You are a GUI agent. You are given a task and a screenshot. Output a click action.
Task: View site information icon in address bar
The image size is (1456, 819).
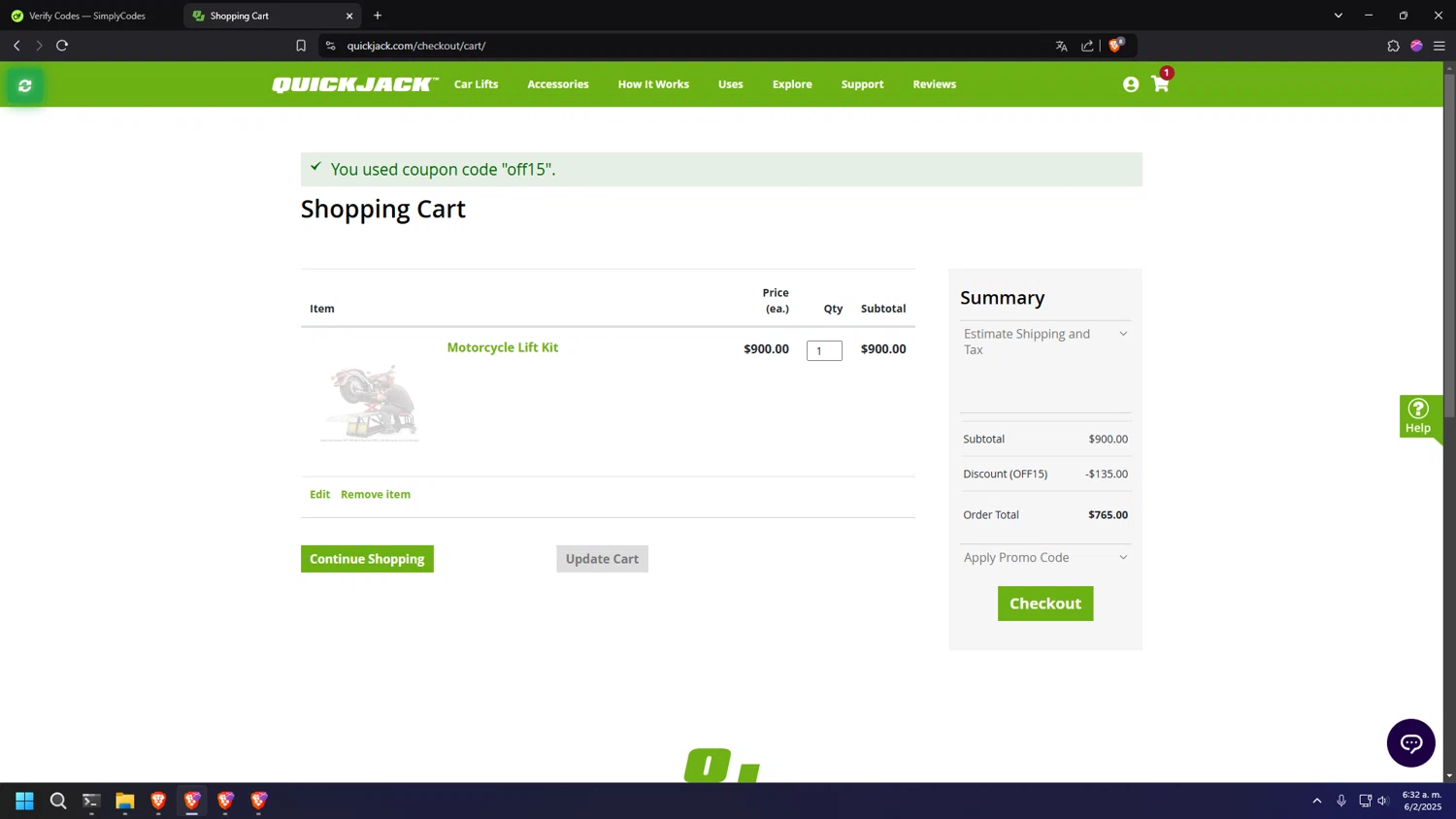pyautogui.click(x=330, y=46)
